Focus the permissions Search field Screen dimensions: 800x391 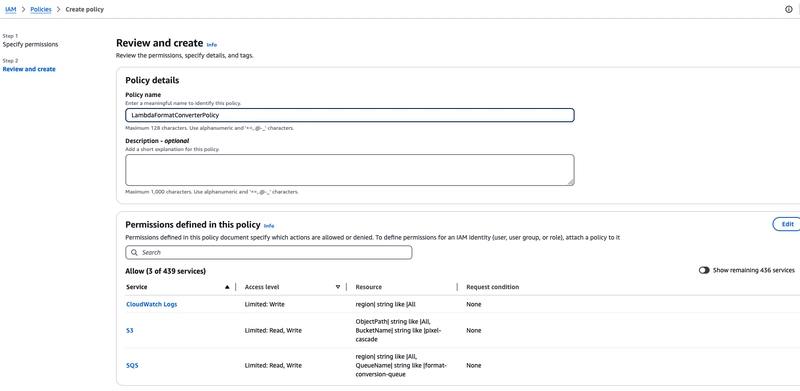(269, 252)
